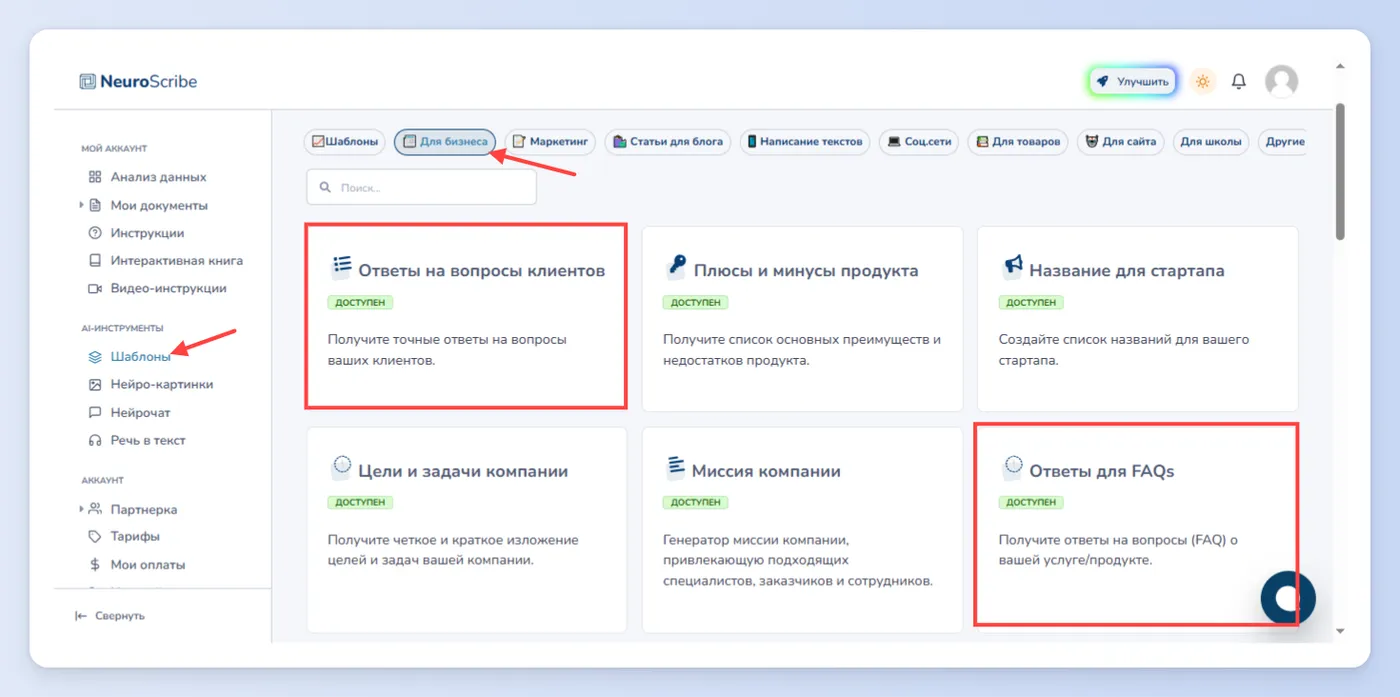Expand the Мои документы arrow
This screenshot has height=697, width=1400.
[x=82, y=205]
